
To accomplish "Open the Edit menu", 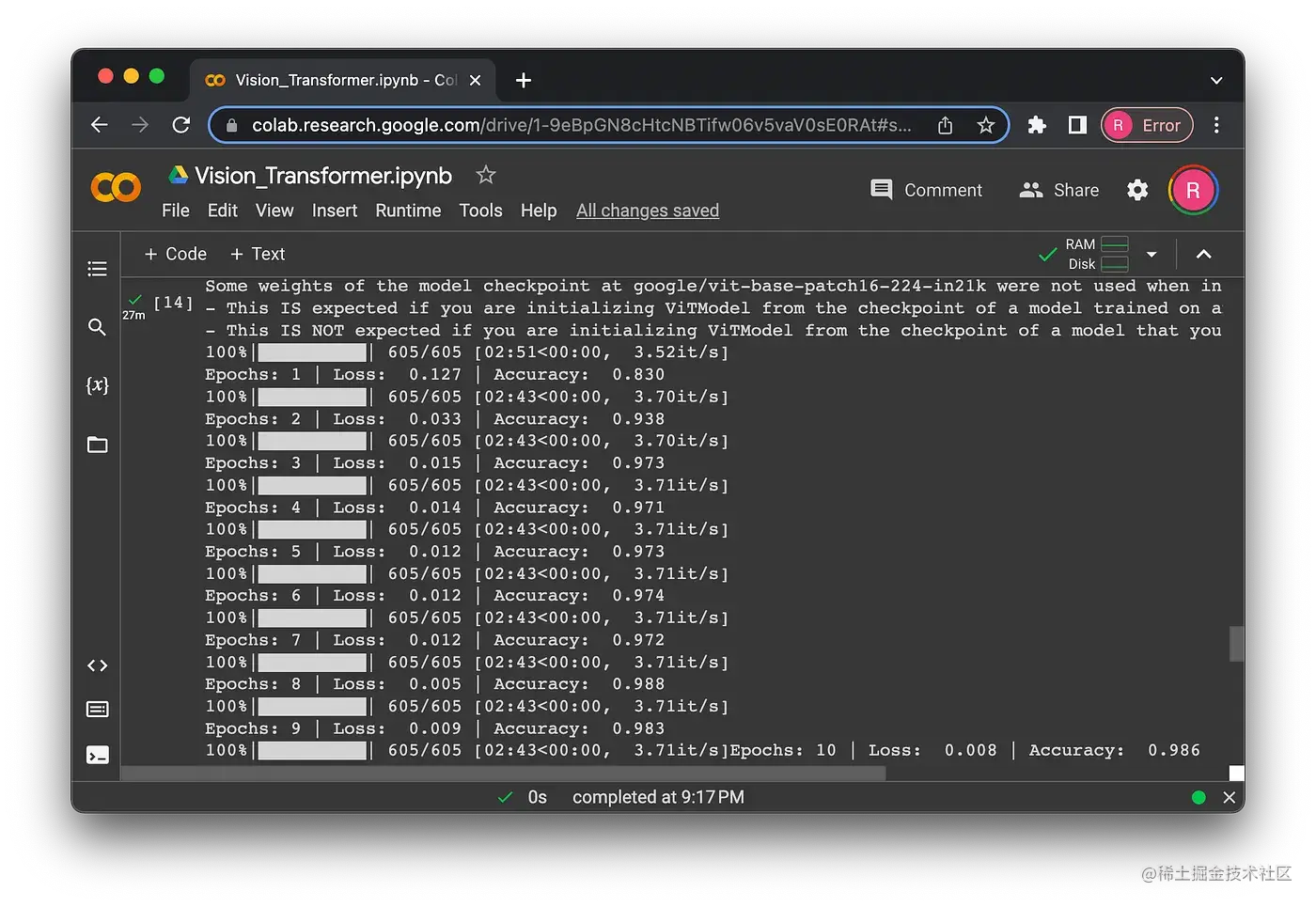I will click(223, 211).
